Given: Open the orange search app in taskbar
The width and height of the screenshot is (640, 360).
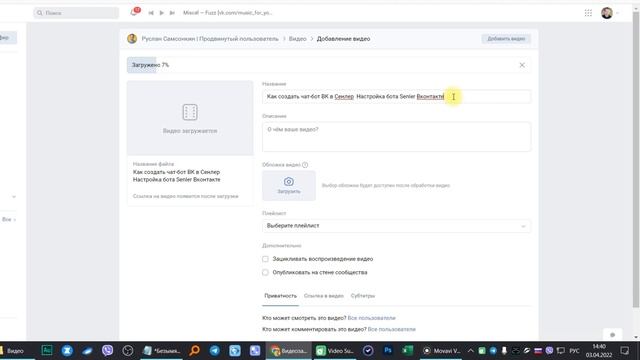Looking at the screenshot, I should (195, 351).
